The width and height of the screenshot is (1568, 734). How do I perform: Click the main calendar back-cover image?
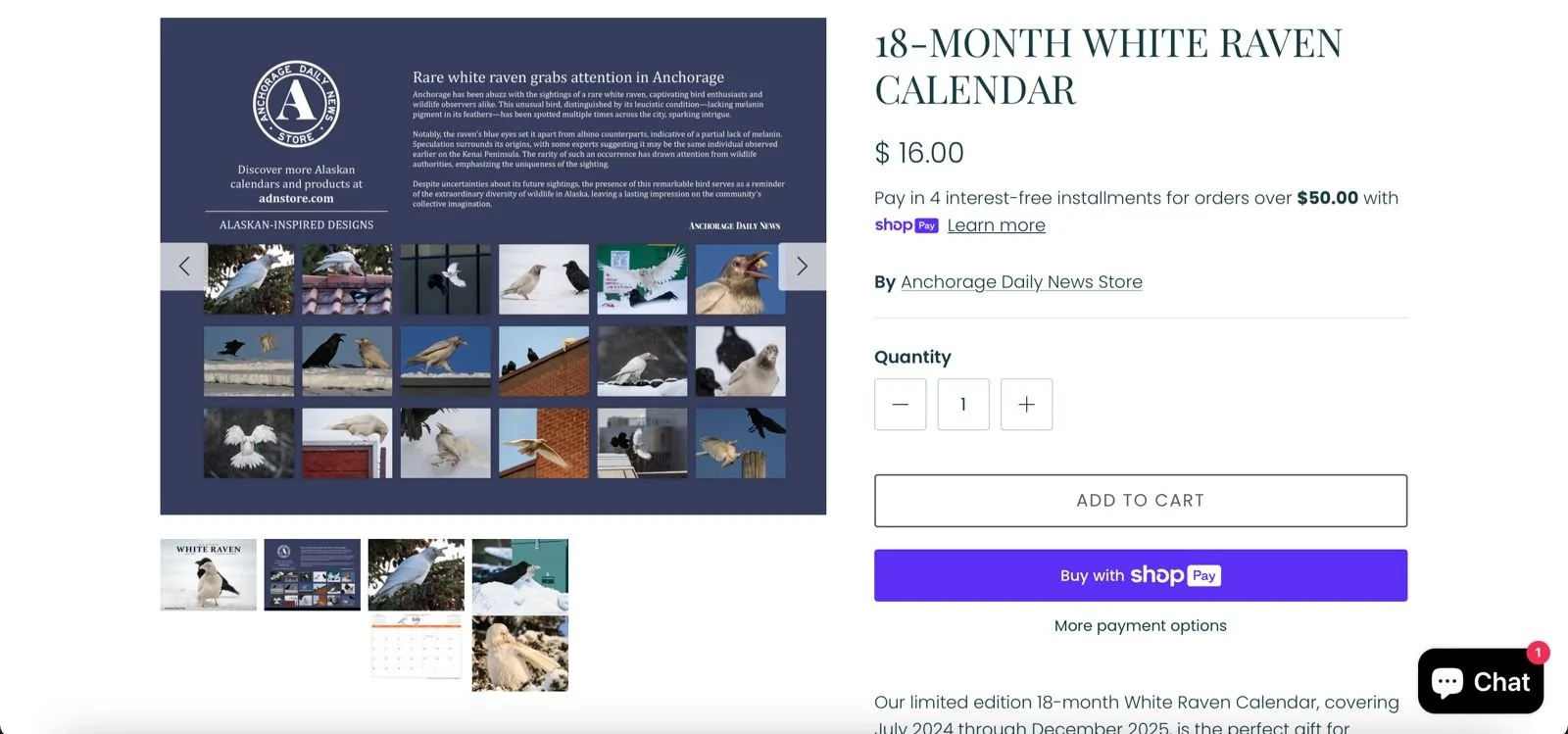click(x=493, y=266)
